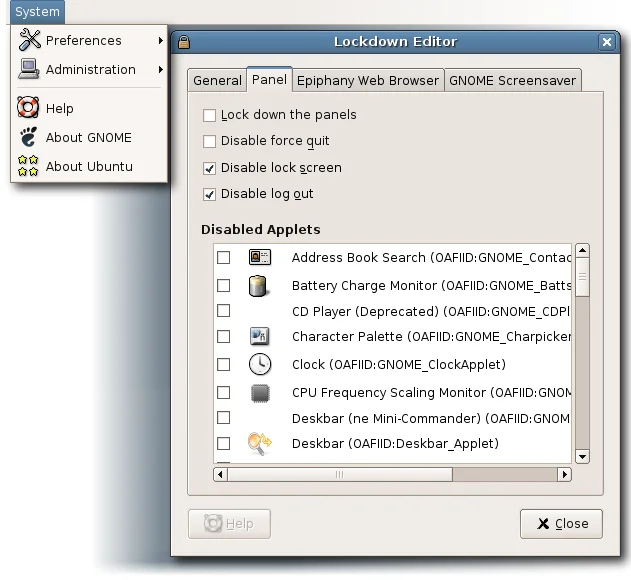This screenshot has width=631, height=580.
Task: Select the Clock (OAFIID:GNOME_ClockApplet) row text
Action: tap(399, 365)
